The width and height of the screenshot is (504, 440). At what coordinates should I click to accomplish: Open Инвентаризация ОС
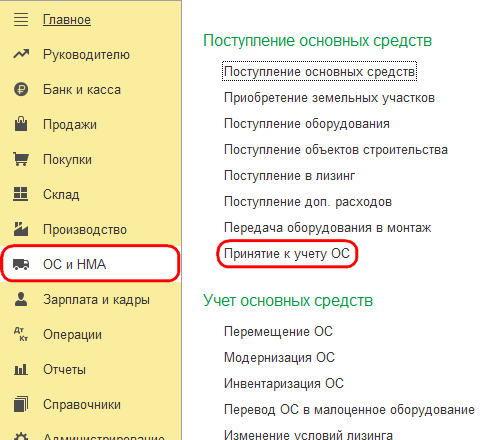(x=284, y=384)
